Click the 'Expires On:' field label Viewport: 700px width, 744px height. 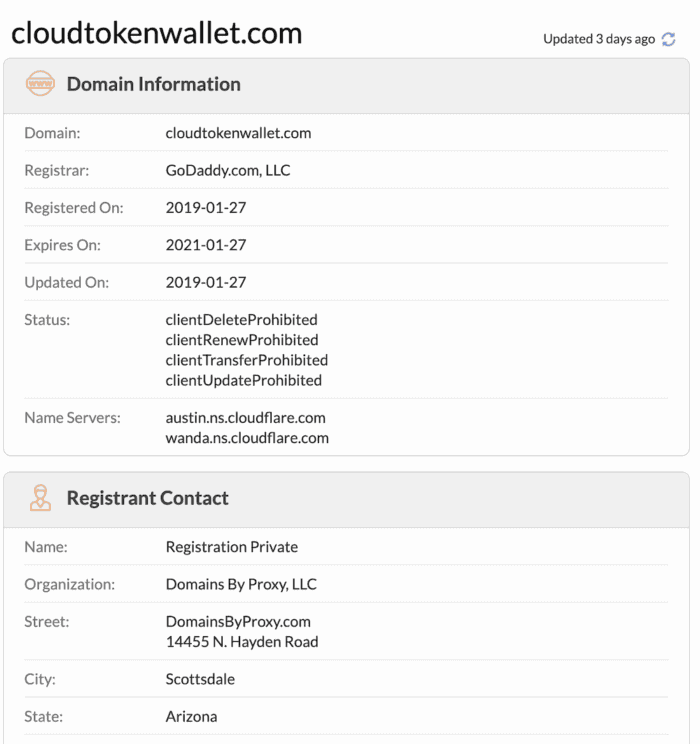pos(62,245)
